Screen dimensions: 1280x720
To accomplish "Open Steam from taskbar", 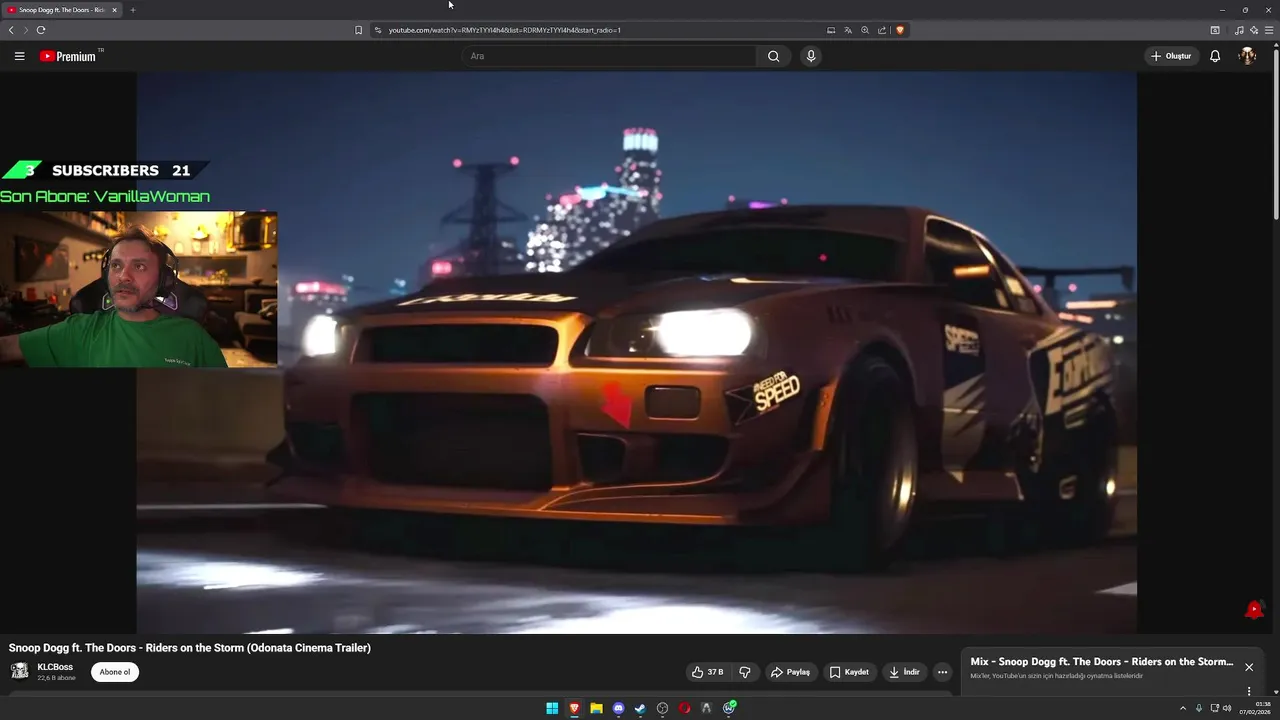I will (640, 708).
